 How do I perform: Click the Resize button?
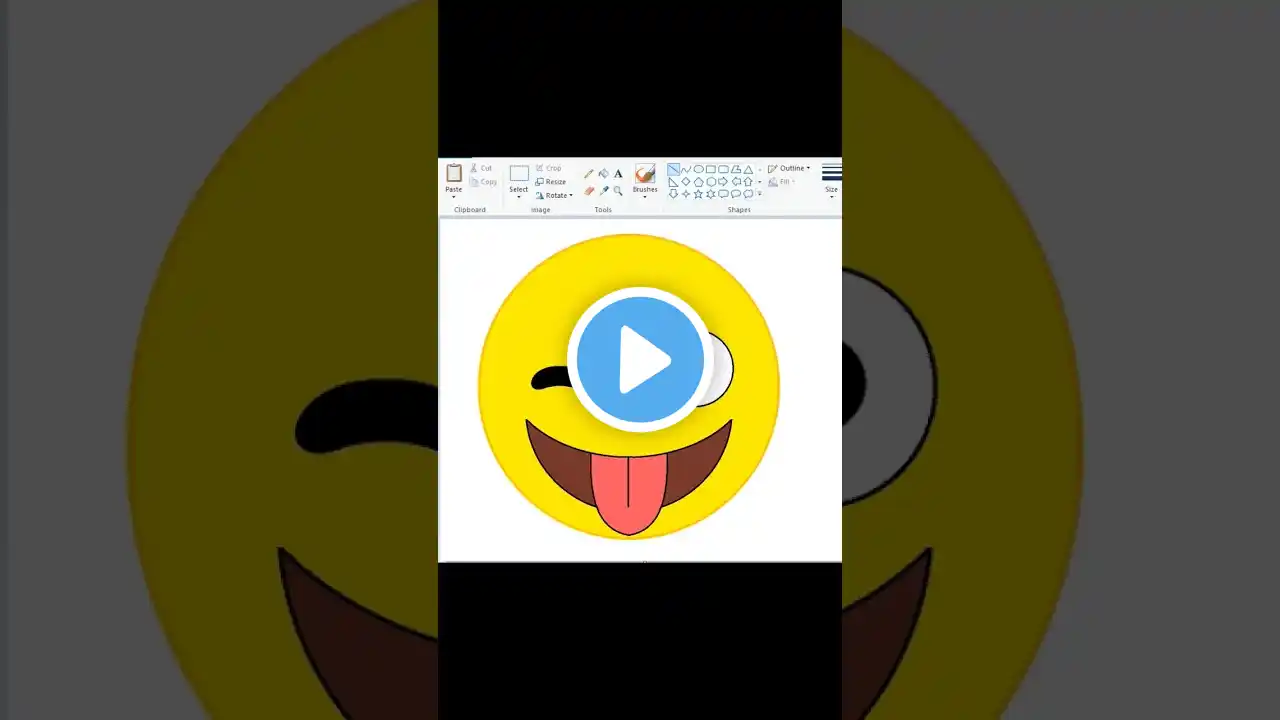551,182
